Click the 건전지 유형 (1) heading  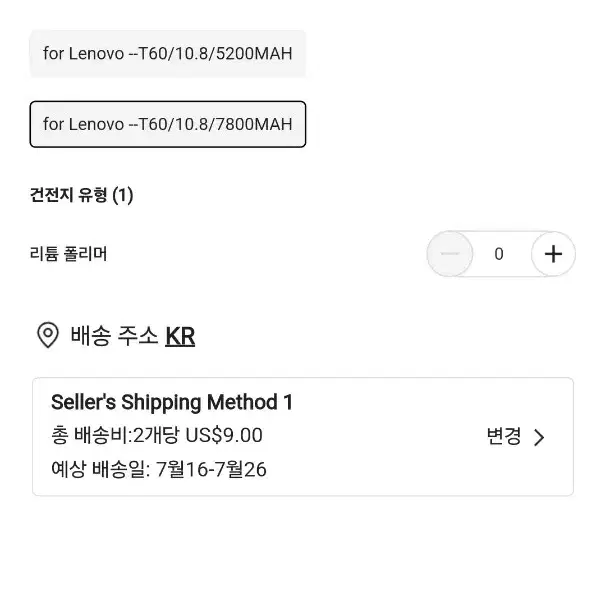(82, 195)
